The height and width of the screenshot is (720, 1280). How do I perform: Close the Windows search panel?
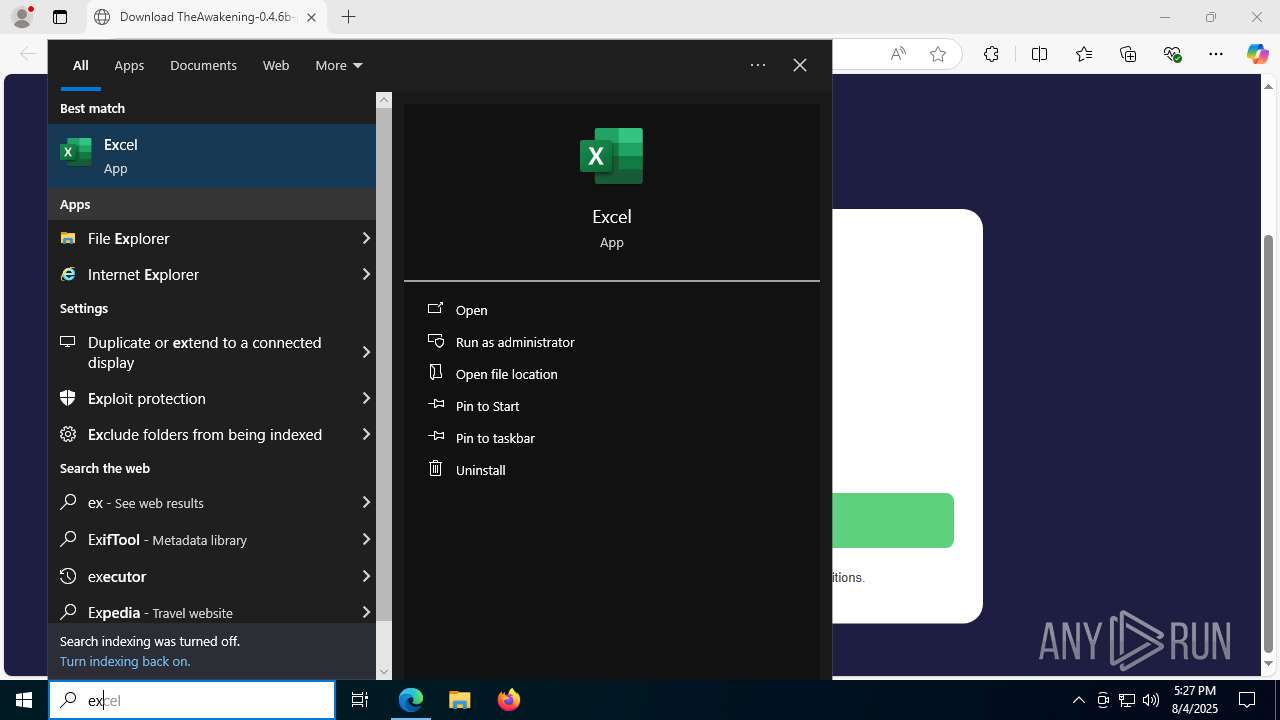800,65
